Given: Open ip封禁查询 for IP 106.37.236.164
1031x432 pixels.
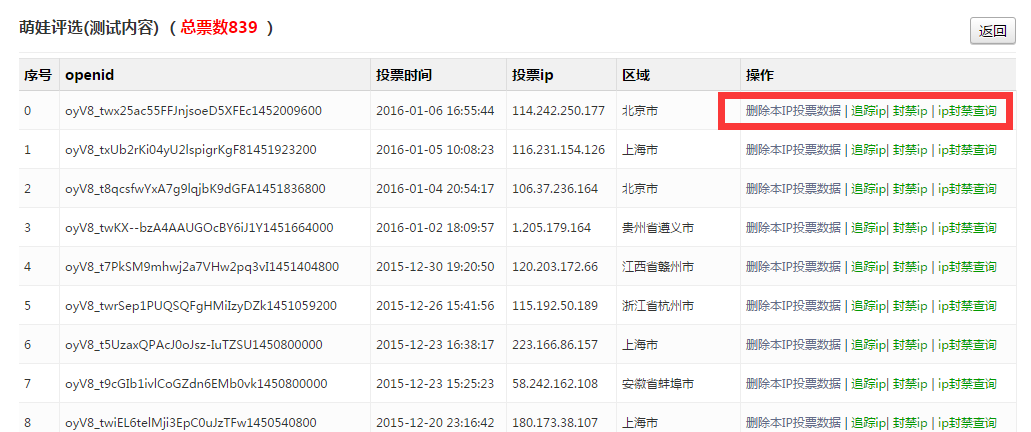Looking at the screenshot, I should pyautogui.click(x=967, y=189).
